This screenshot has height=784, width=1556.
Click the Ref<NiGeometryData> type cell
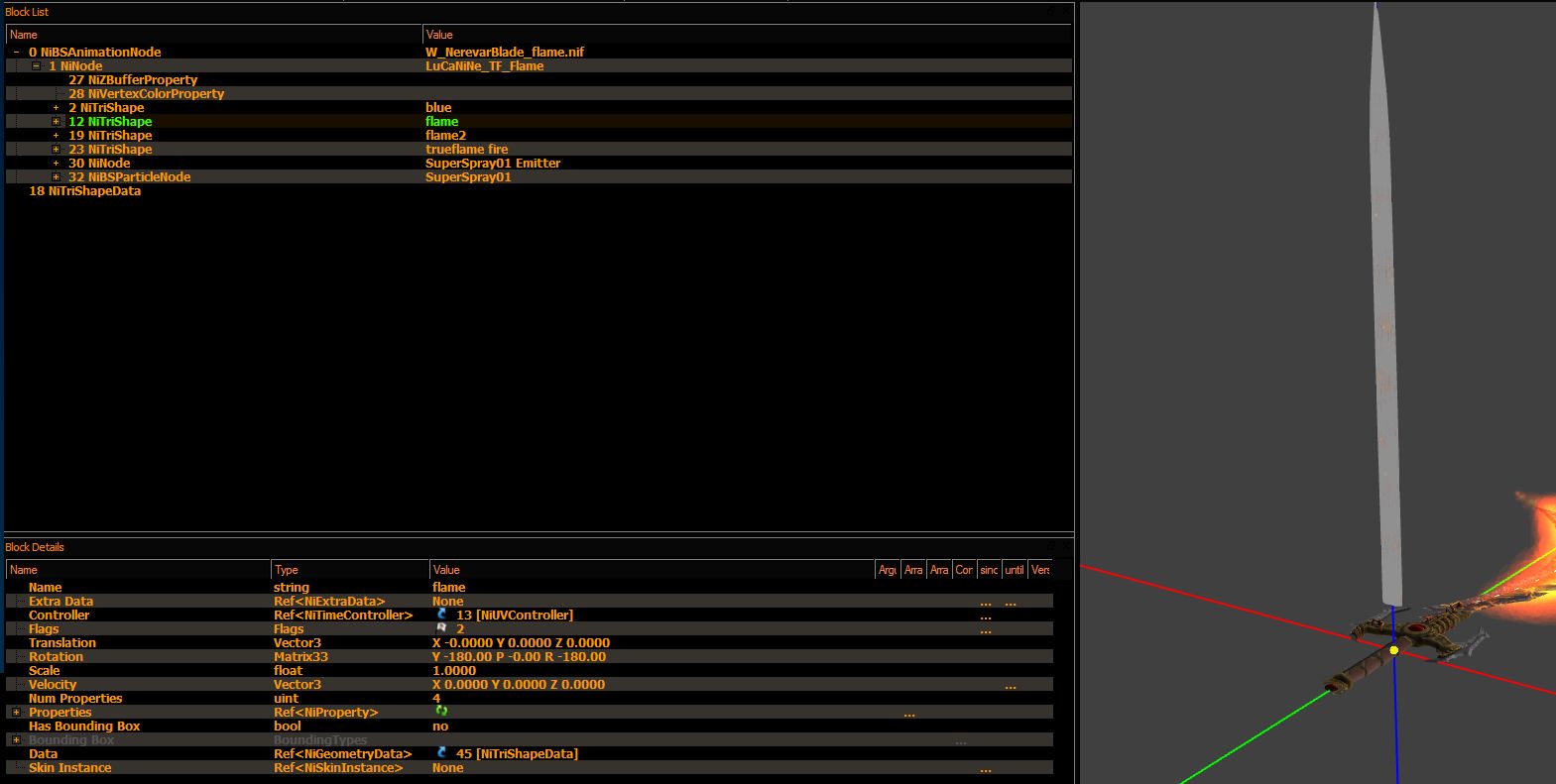pyautogui.click(x=342, y=753)
